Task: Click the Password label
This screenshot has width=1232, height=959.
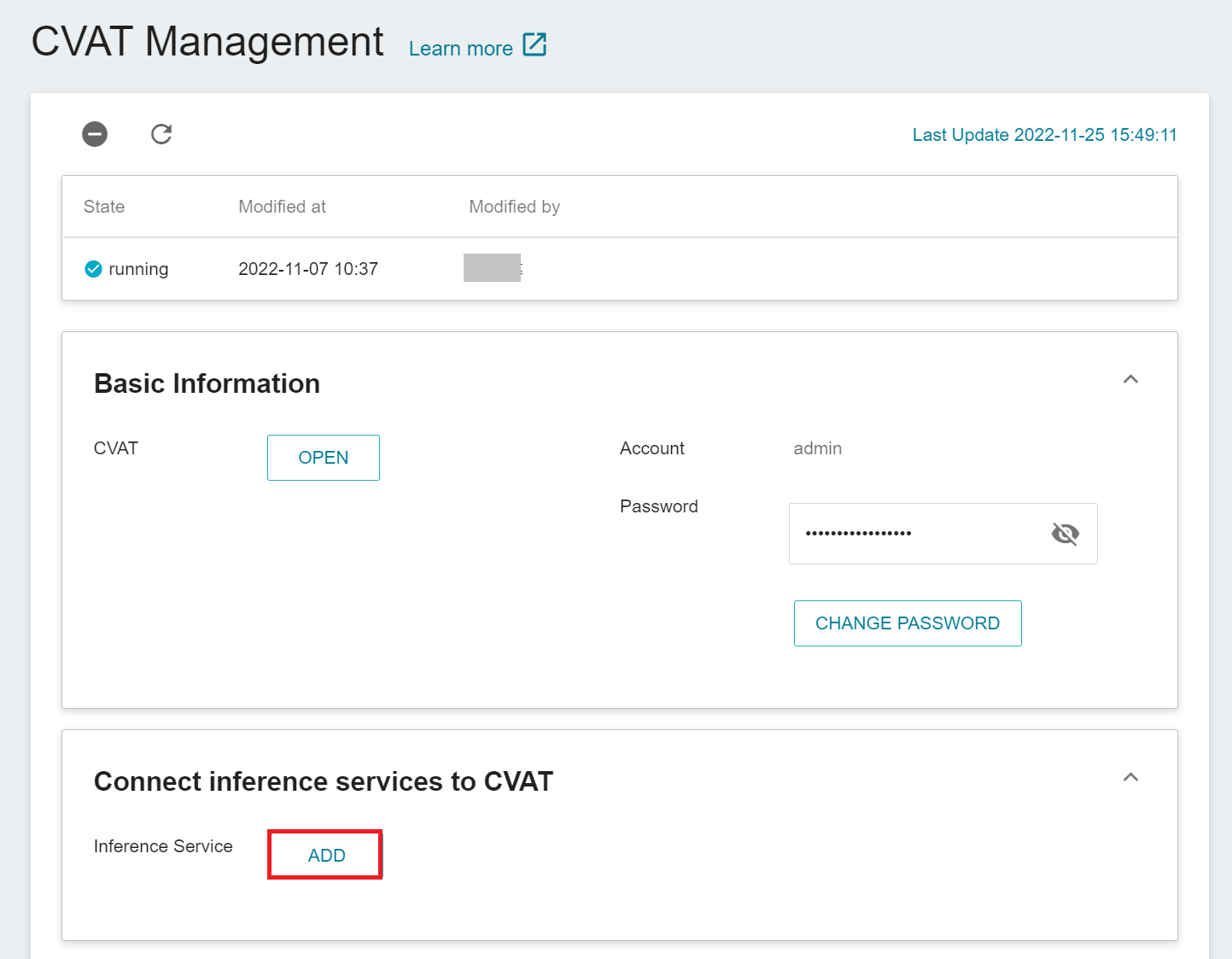Action: [659, 506]
